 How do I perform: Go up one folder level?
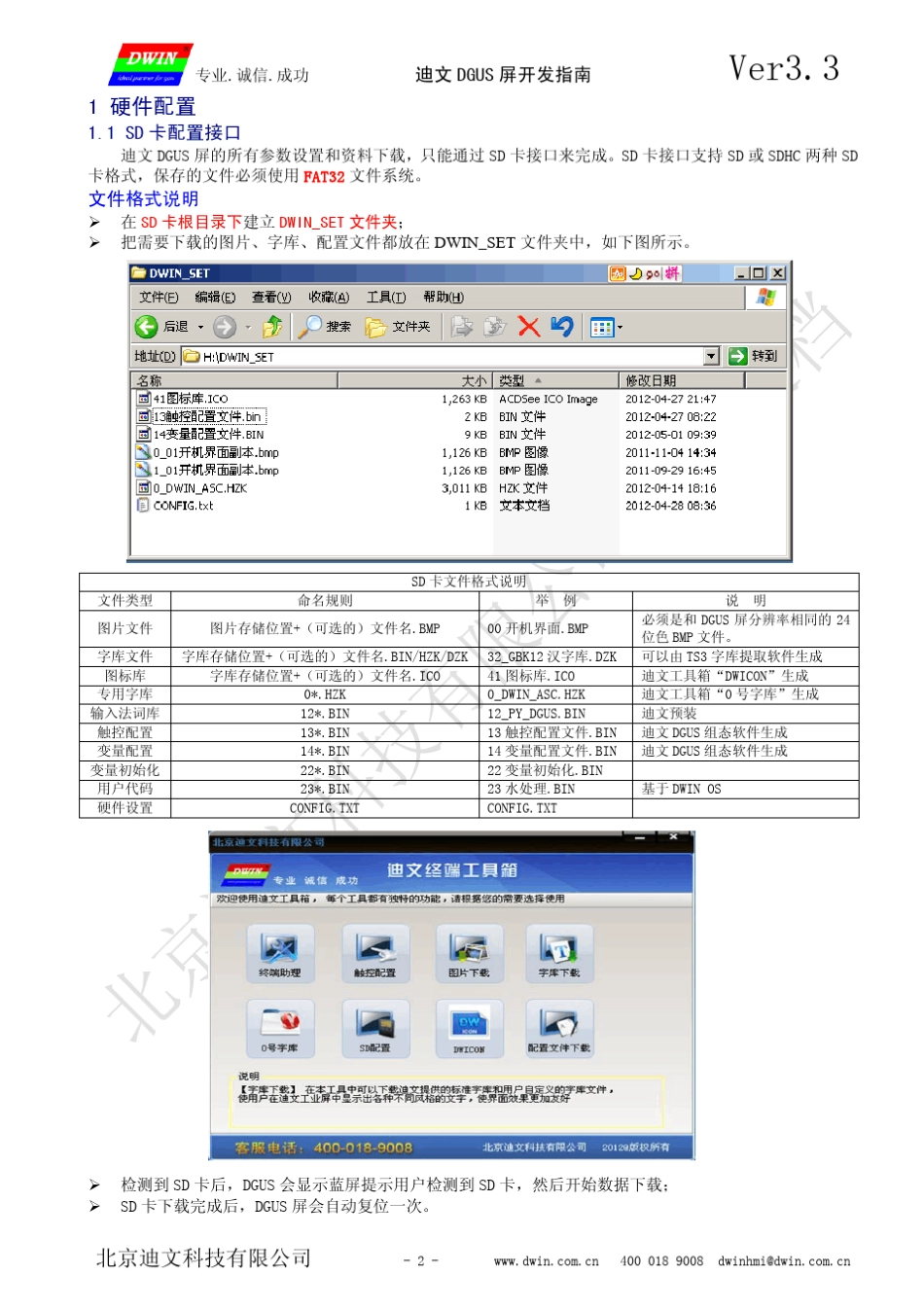273,327
